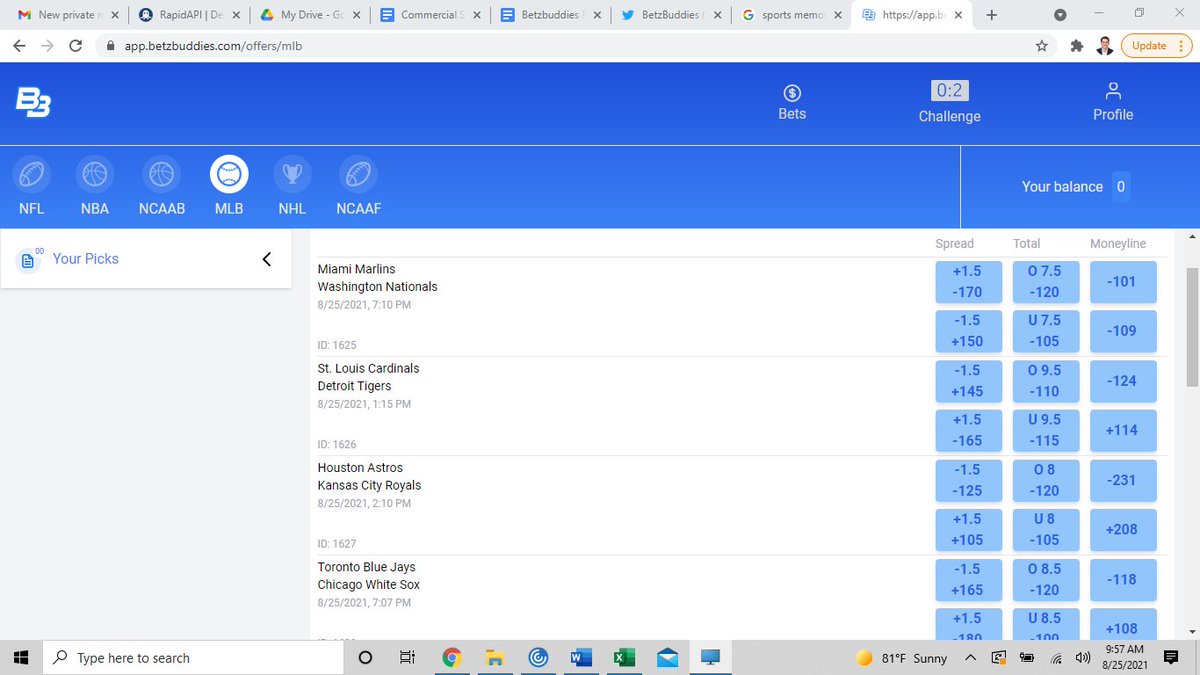Pick Astros-Royals over O 8 -120
The width and height of the screenshot is (1200, 675).
(1044, 480)
